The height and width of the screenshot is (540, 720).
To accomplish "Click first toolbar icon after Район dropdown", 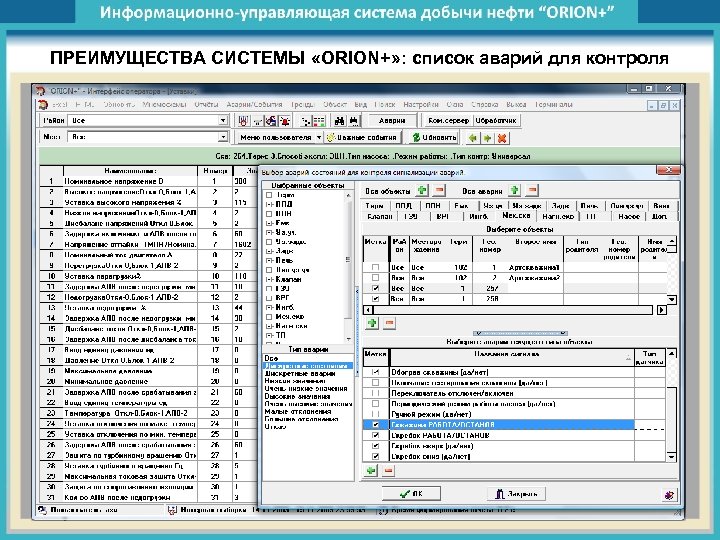I will pos(243,121).
